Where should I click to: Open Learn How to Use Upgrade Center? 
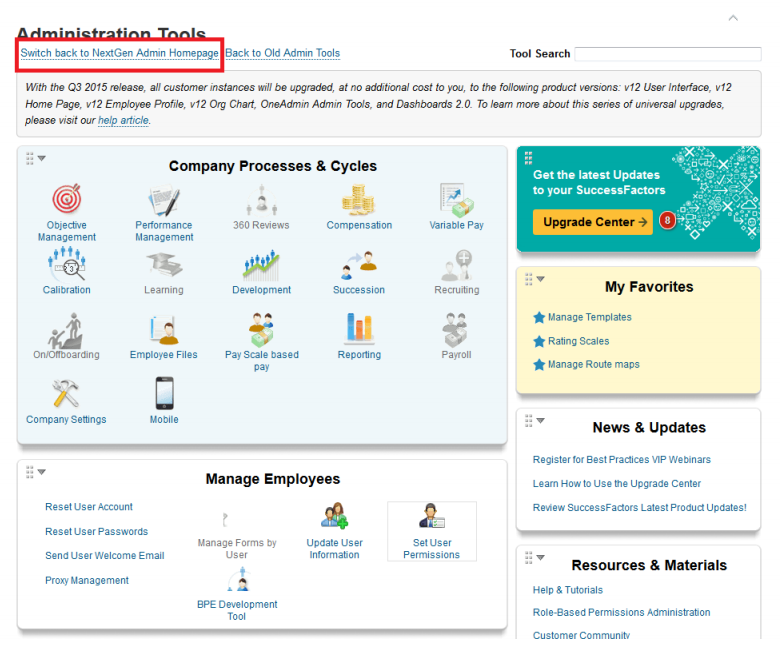tap(617, 483)
